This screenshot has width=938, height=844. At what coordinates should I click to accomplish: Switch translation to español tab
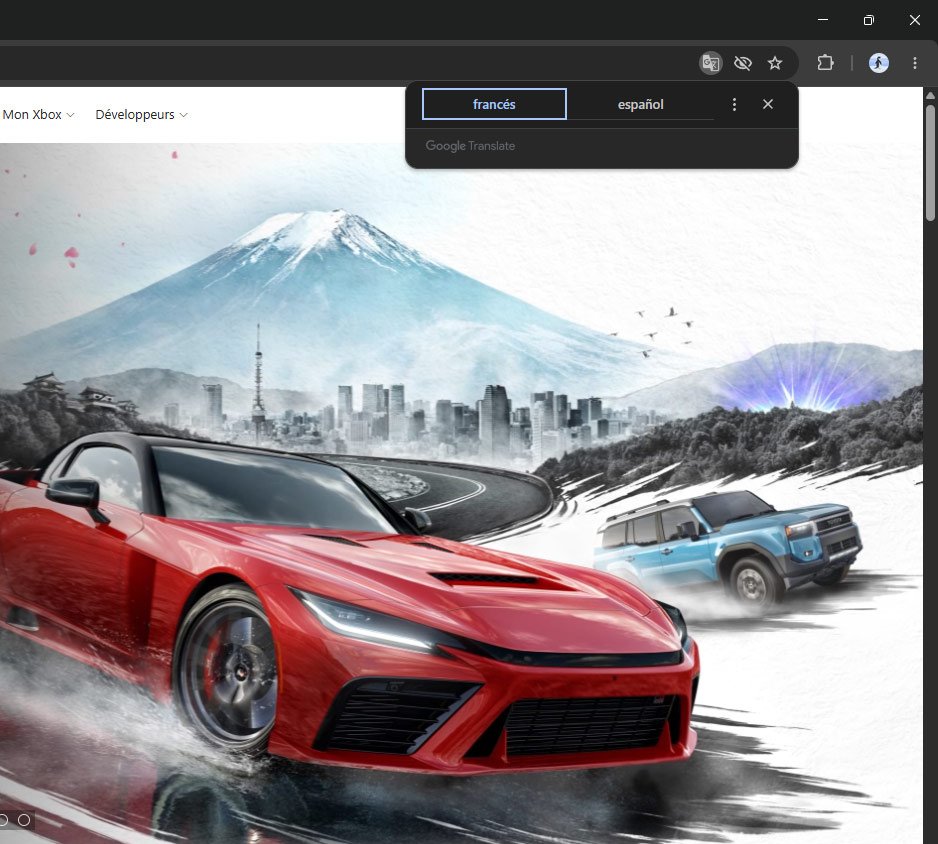[640, 104]
